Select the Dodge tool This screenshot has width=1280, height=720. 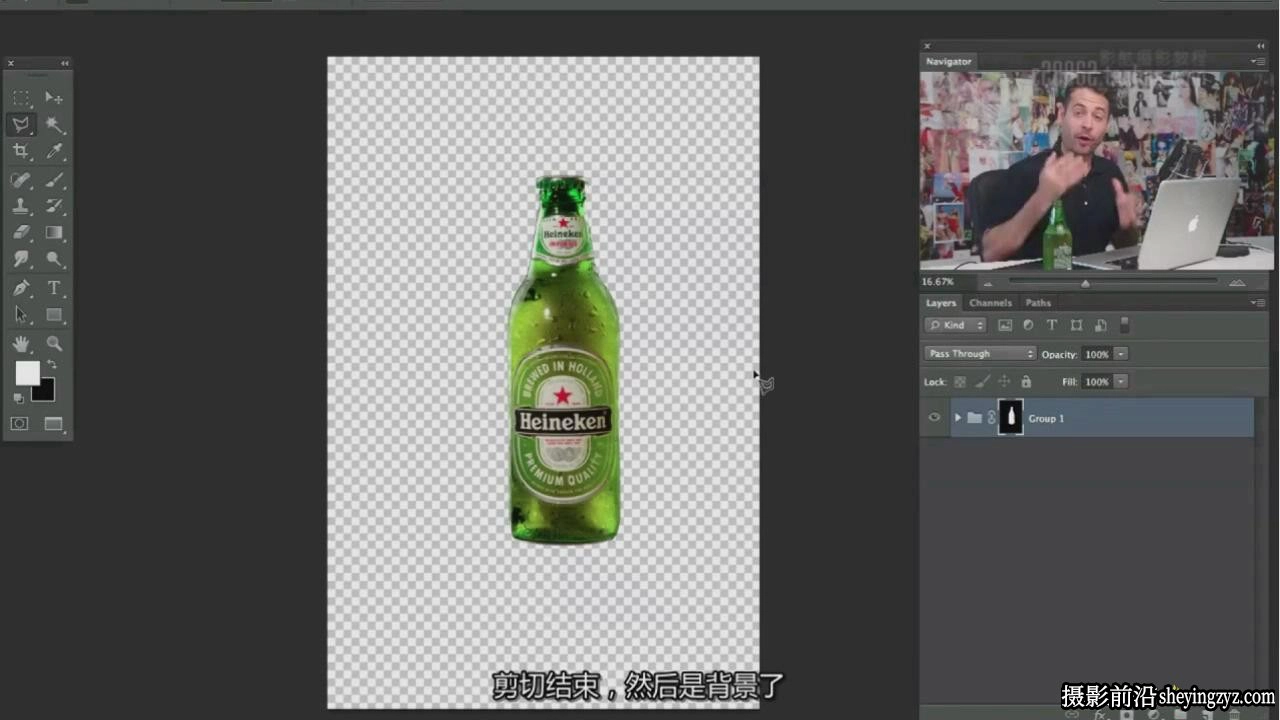(54, 259)
